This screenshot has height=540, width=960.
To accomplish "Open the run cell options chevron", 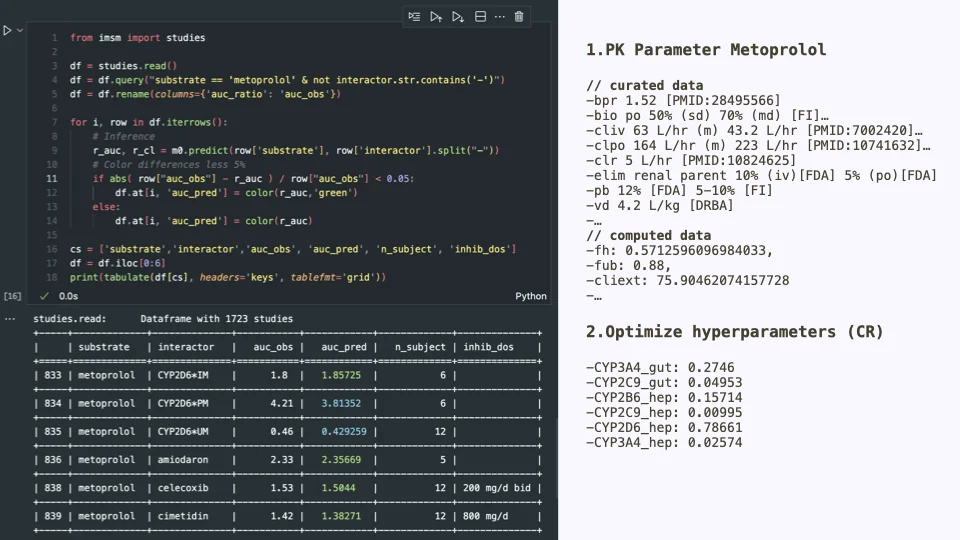I will coord(20,30).
